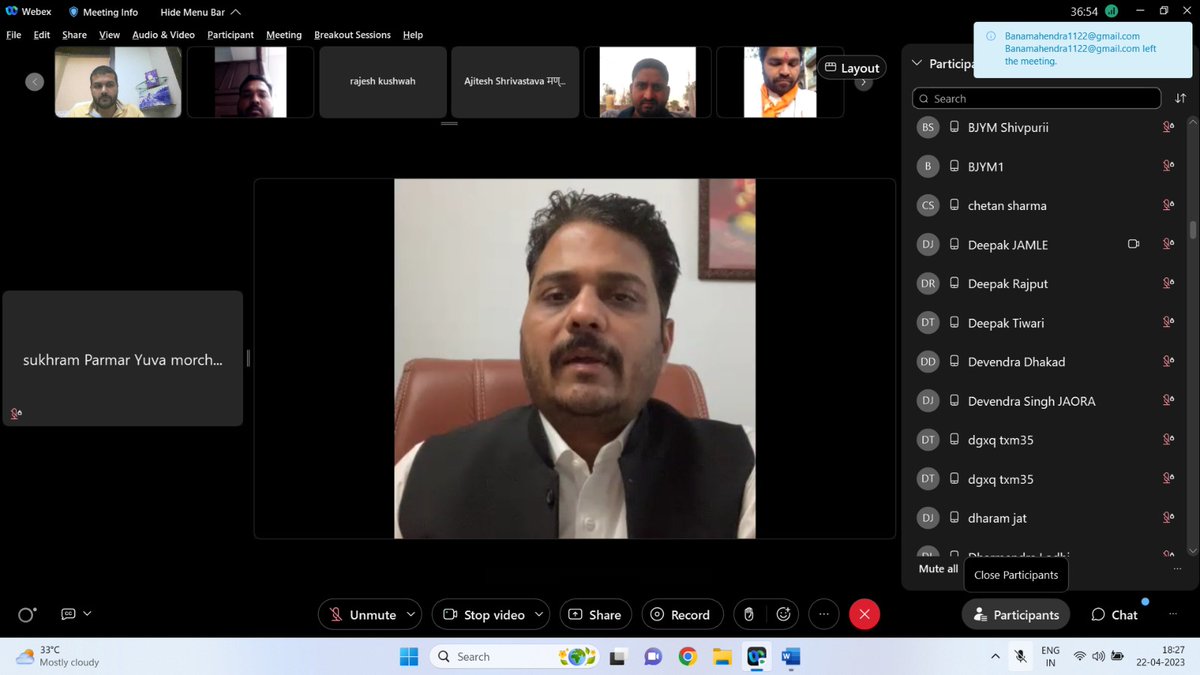This screenshot has width=1200, height=675.
Task: Select rajesh kushwah video tile
Action: tap(382, 82)
